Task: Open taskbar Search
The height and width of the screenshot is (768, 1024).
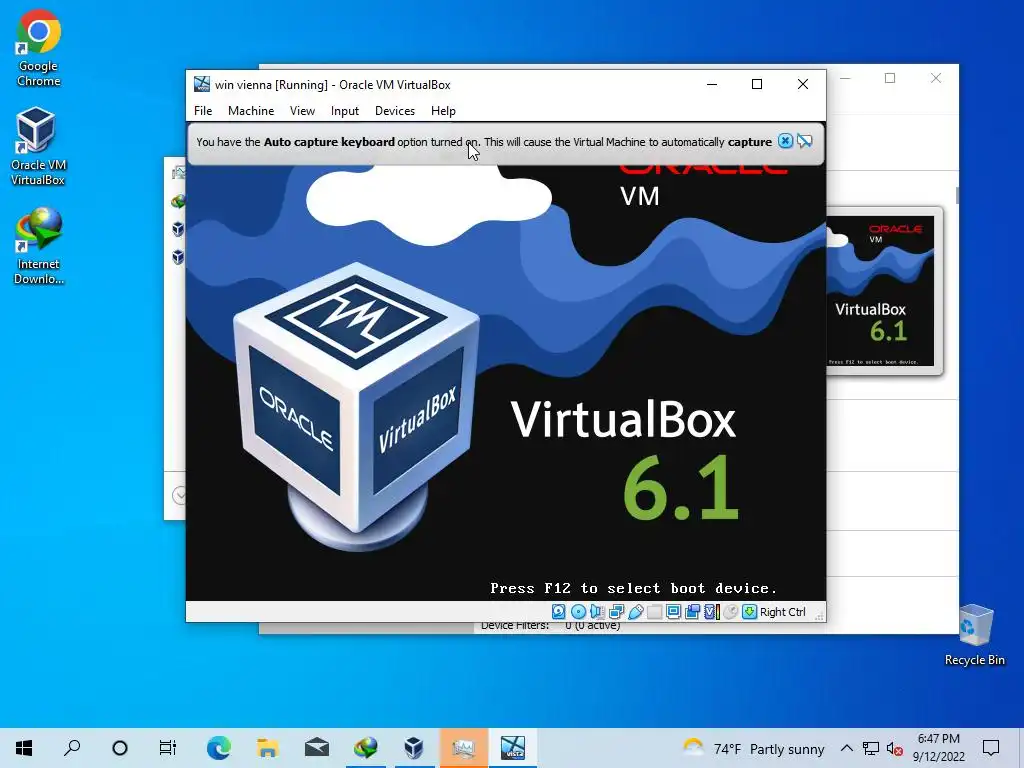Action: (x=72, y=748)
